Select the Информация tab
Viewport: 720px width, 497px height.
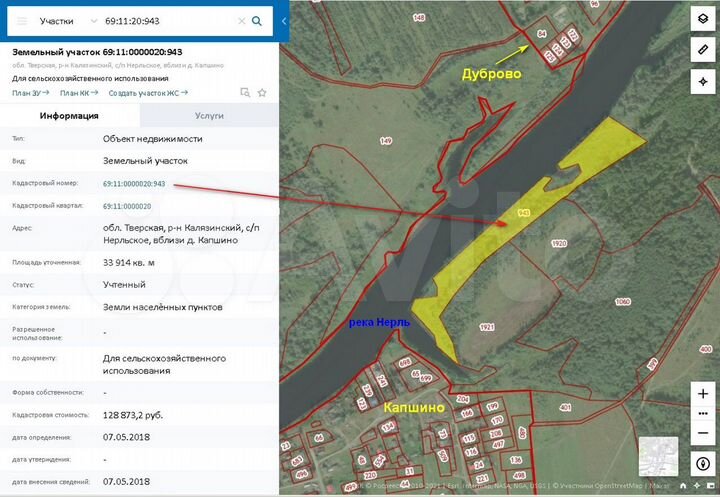tap(70, 116)
